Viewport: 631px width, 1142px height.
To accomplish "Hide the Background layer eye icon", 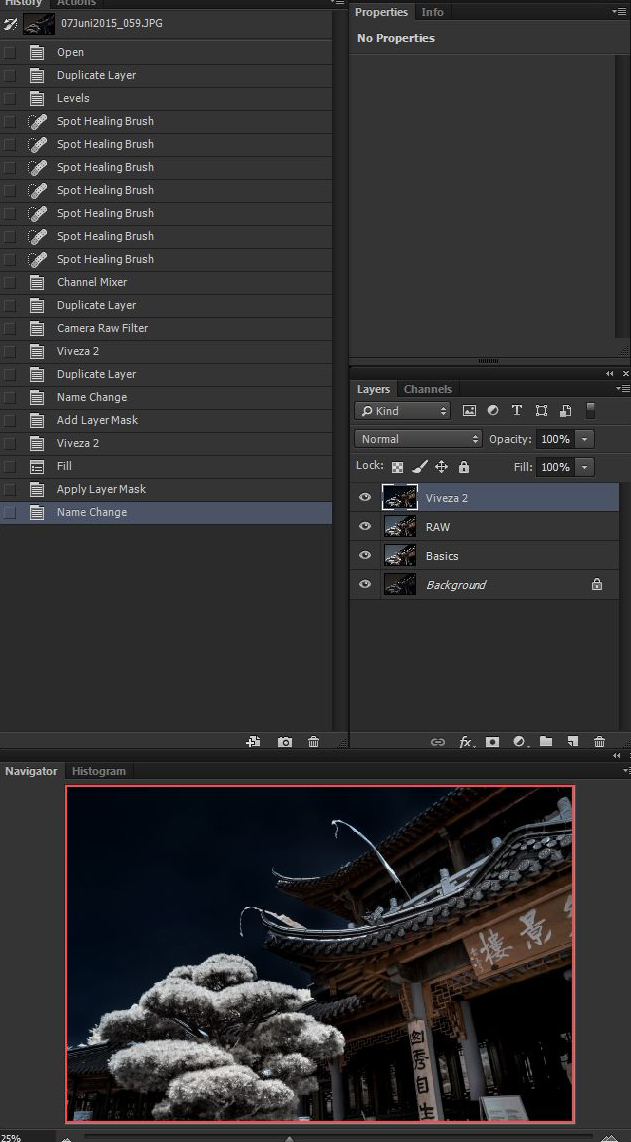I will tap(365, 585).
